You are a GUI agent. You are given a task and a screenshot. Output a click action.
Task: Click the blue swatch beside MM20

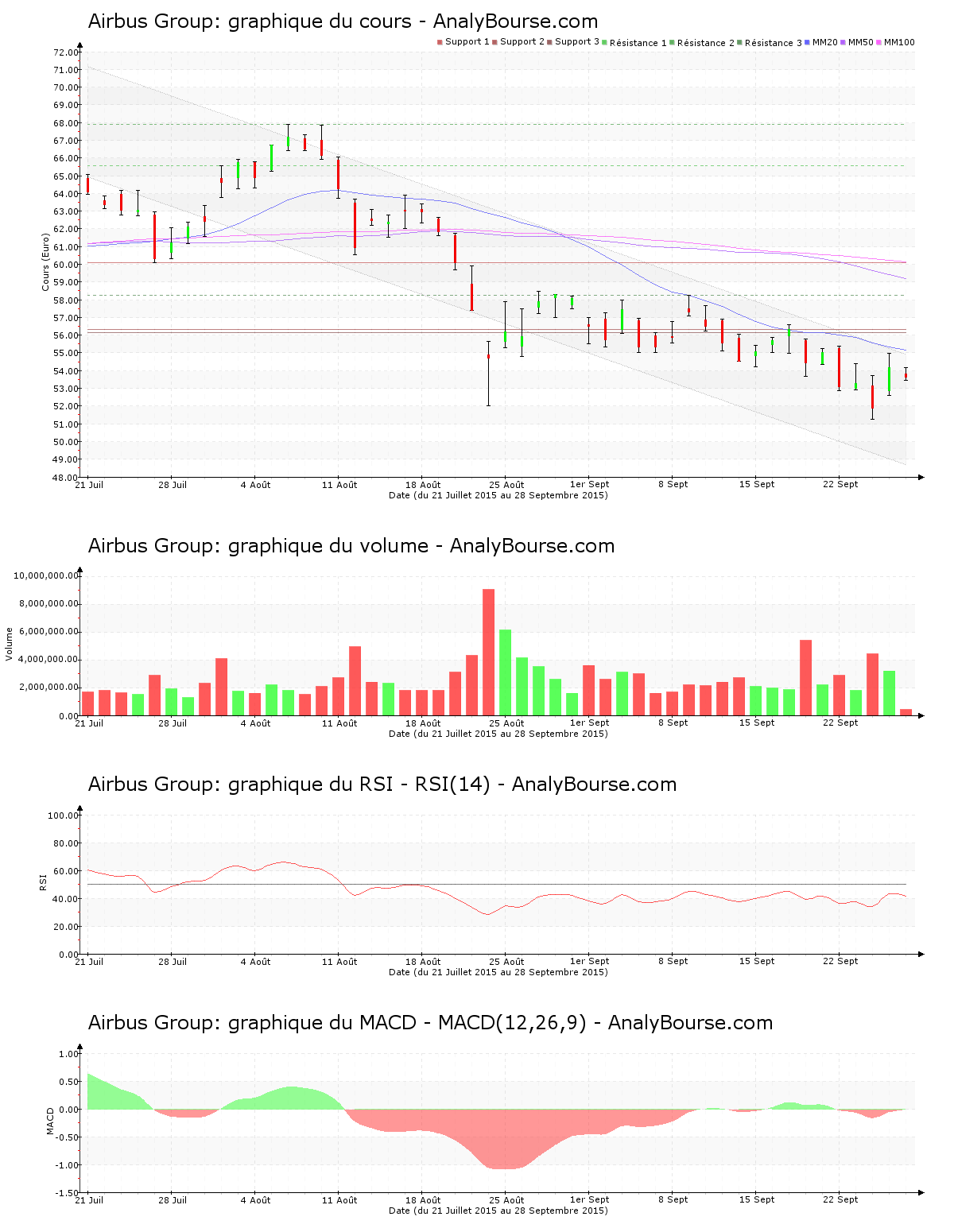809,42
